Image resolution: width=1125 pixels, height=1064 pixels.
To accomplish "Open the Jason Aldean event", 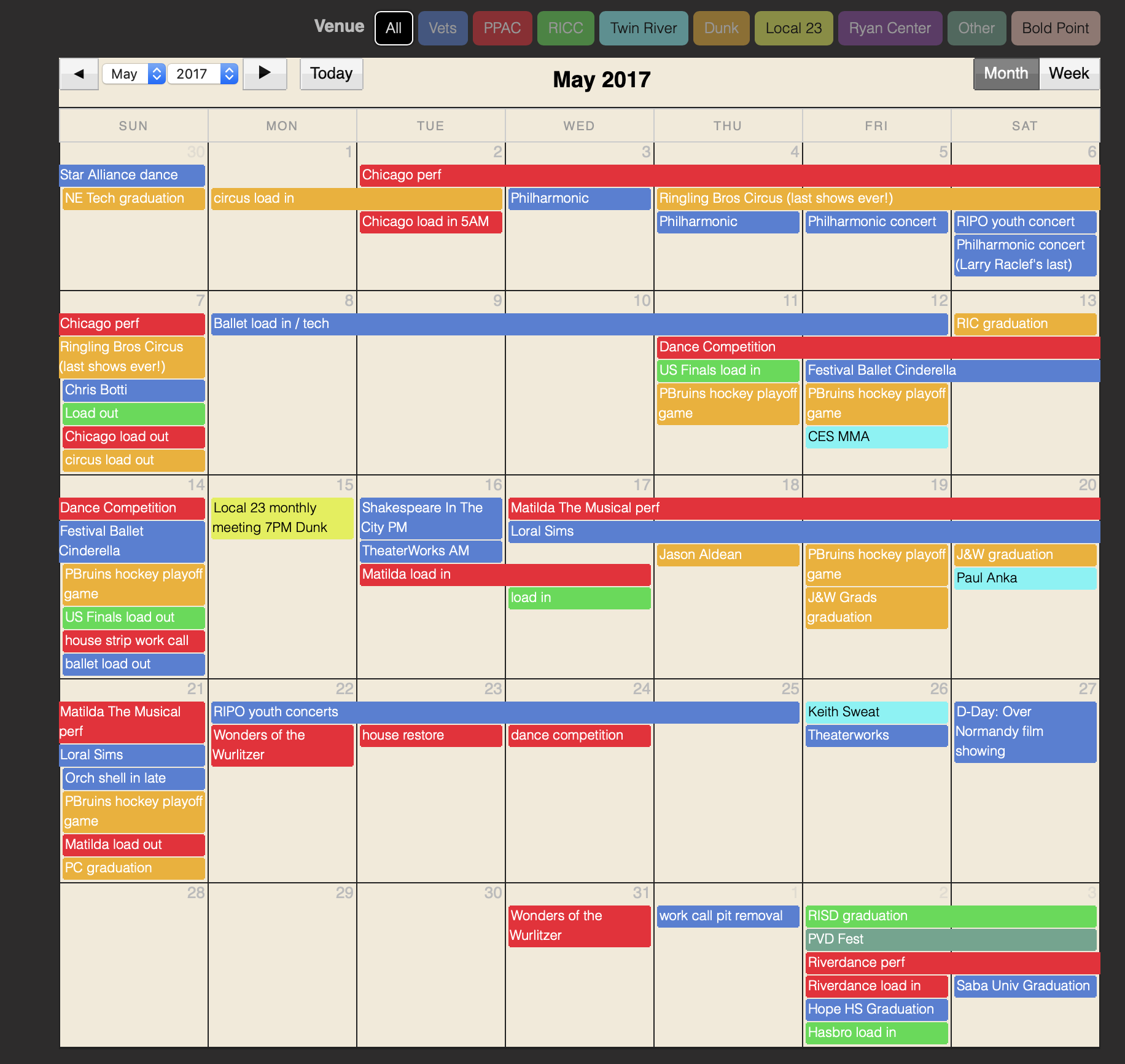I will tap(728, 555).
